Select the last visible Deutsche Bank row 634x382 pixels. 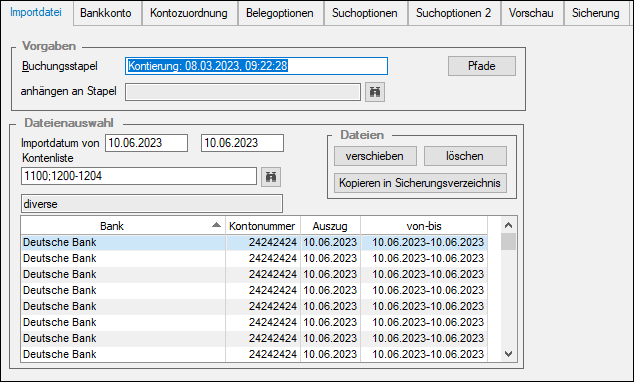point(254,355)
